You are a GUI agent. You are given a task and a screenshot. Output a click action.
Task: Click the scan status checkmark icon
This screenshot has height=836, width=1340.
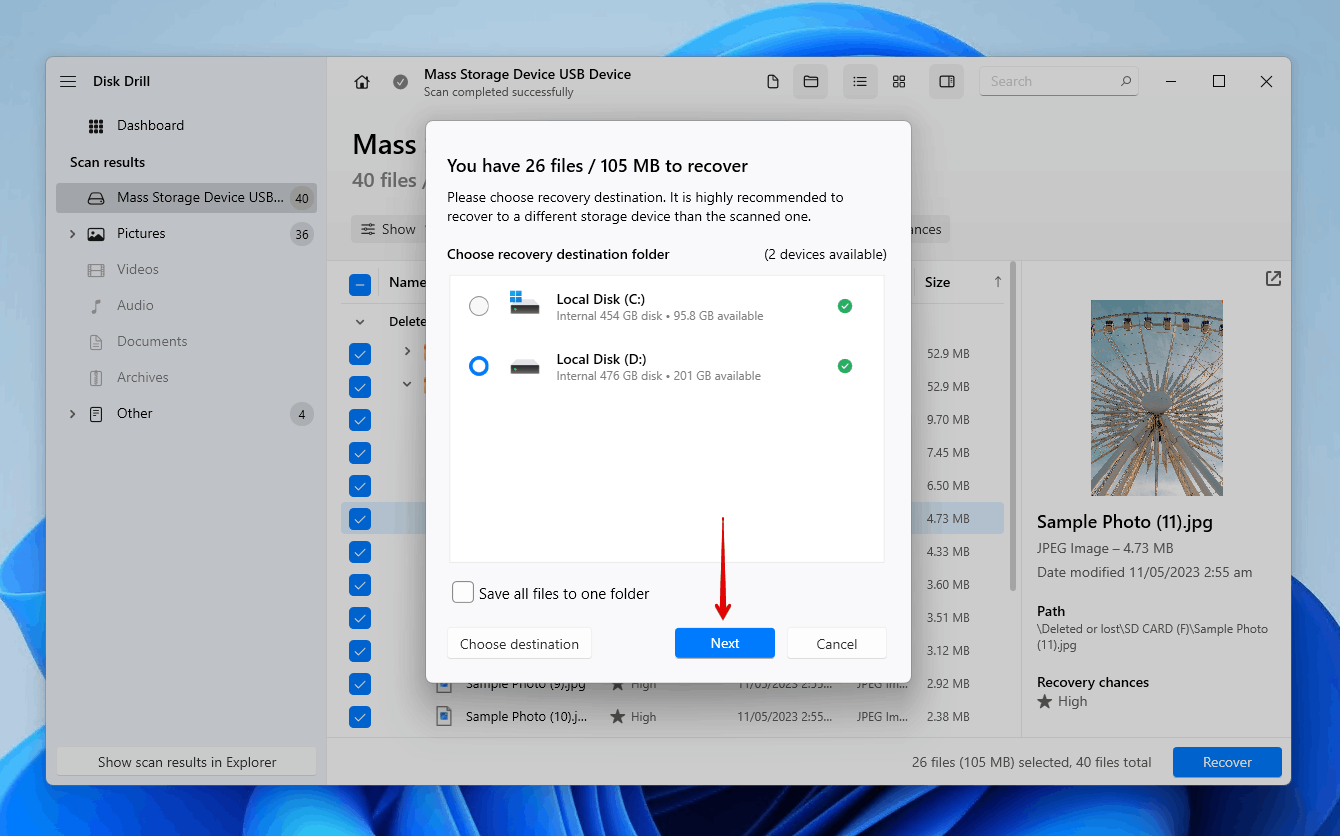400,82
